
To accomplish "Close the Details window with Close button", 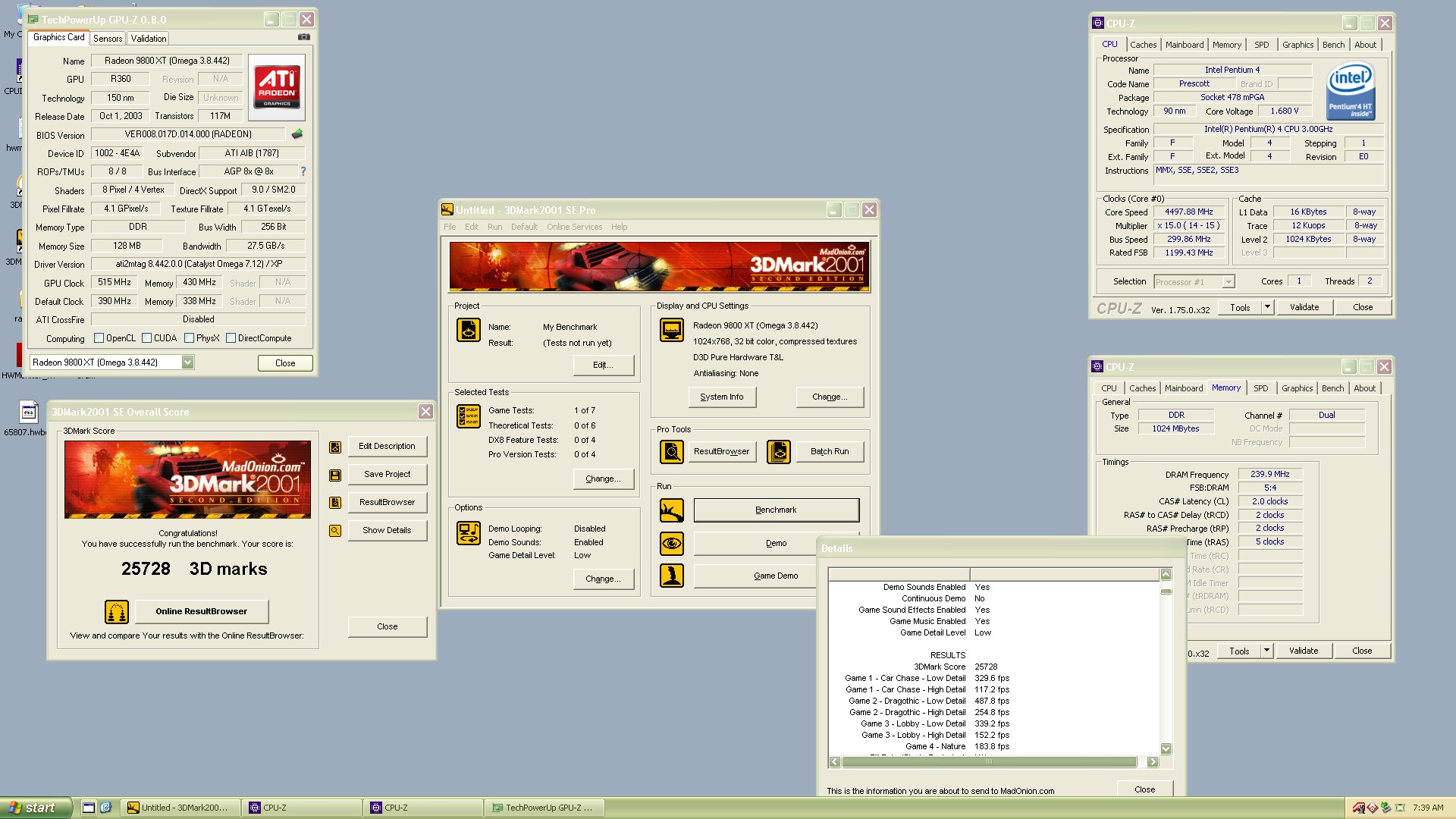I will point(1145,789).
